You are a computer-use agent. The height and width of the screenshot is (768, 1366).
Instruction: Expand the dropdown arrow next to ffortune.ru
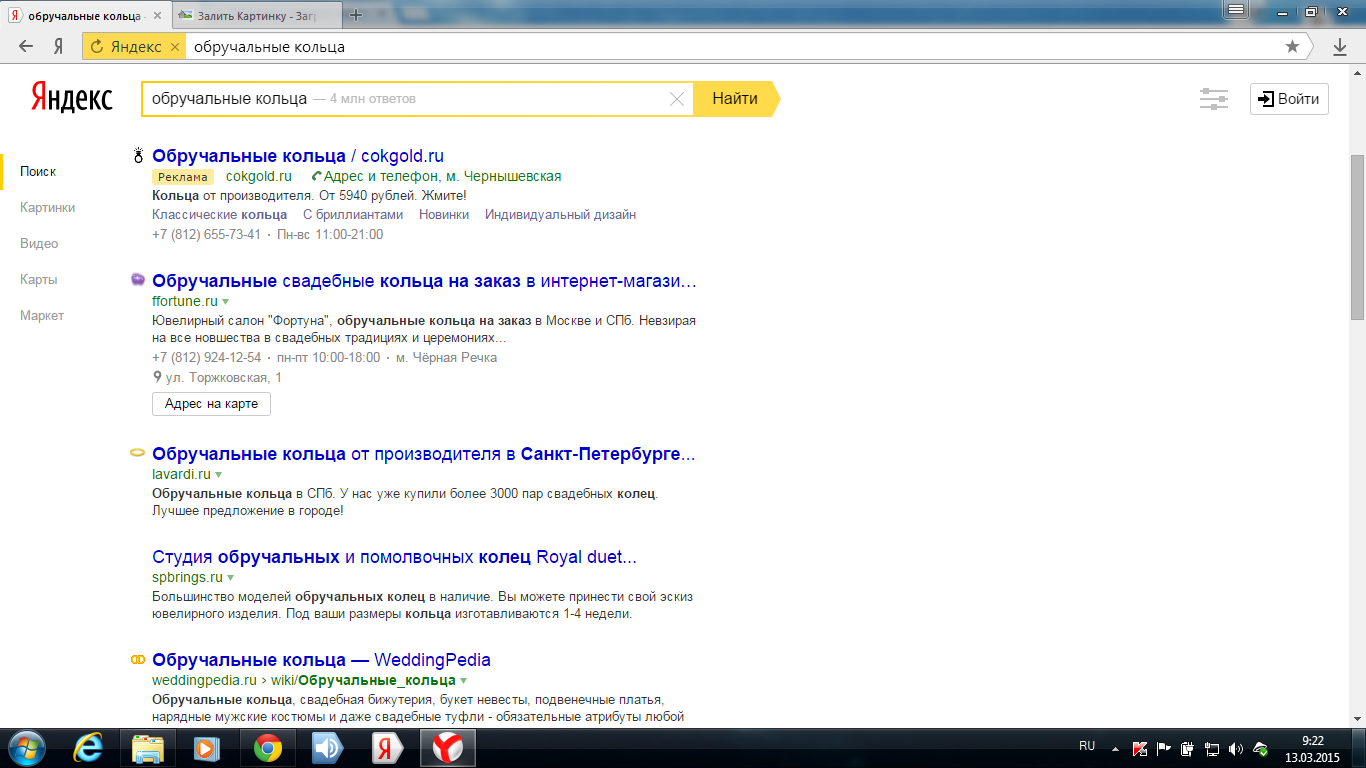click(226, 302)
